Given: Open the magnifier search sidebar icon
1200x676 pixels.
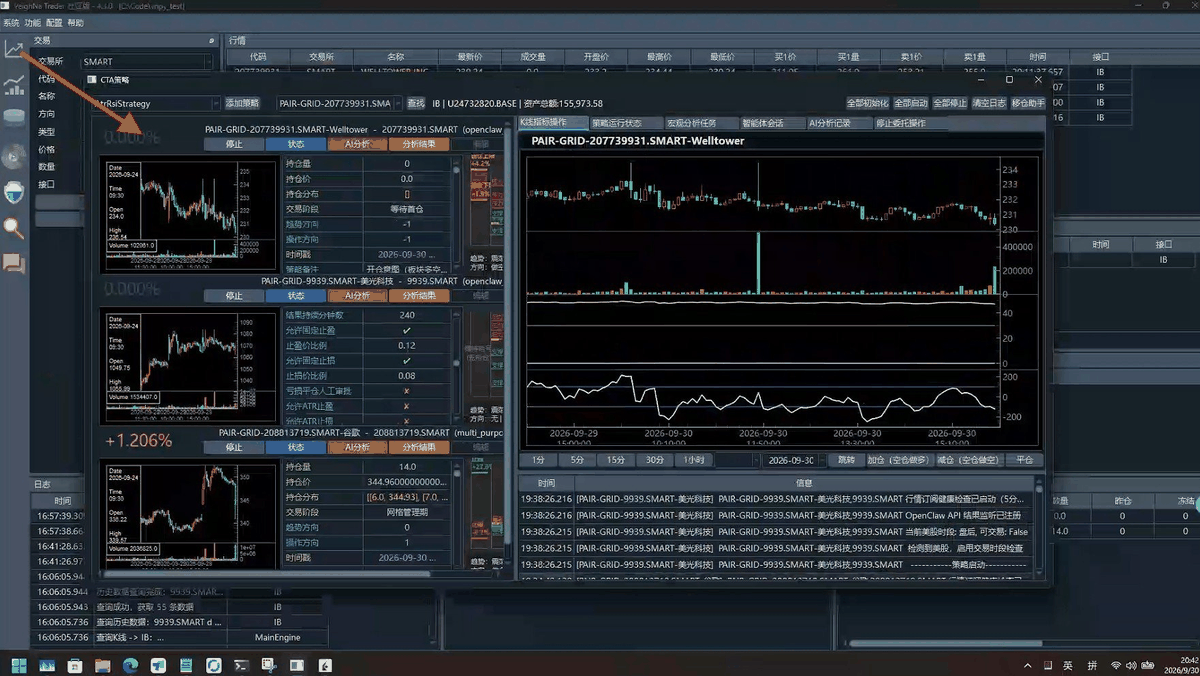Looking at the screenshot, I should [x=14, y=227].
